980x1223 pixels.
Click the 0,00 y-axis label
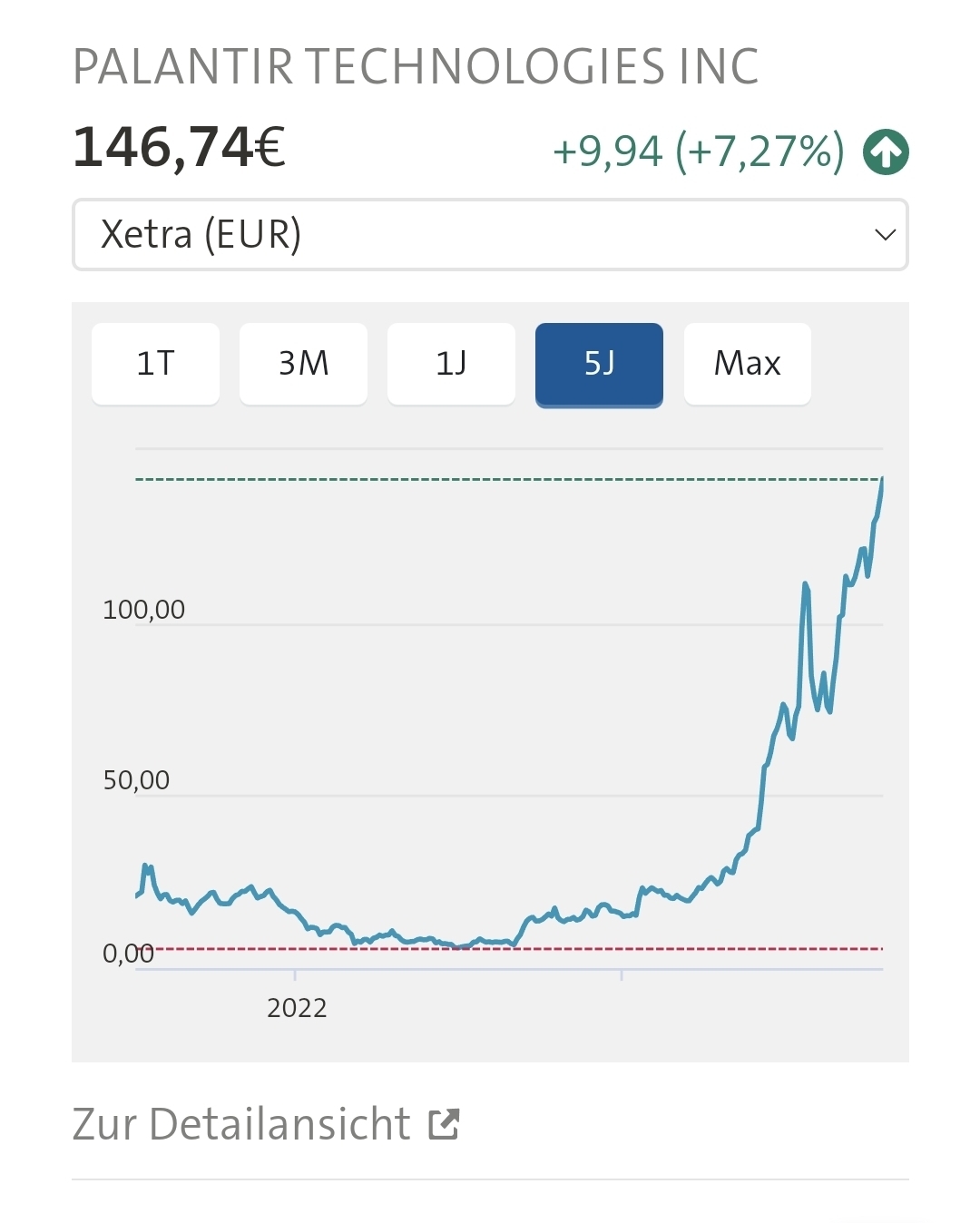click(128, 954)
